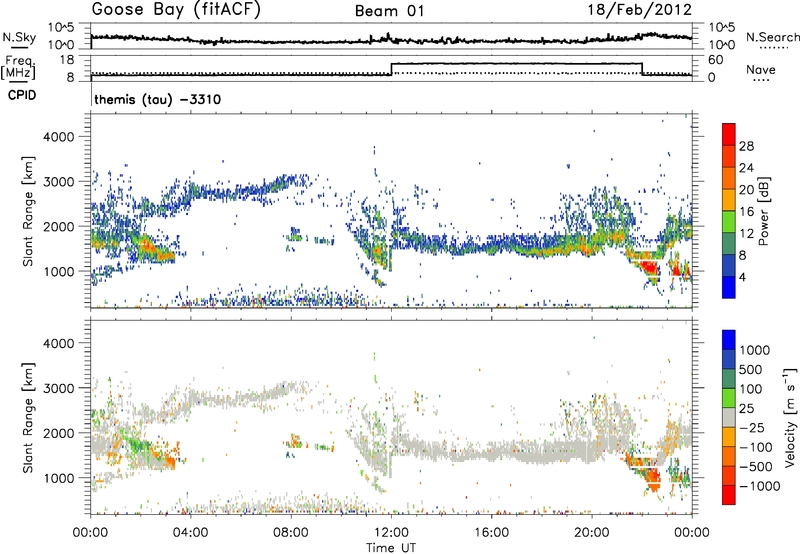Click the "Freq. [MHz]" axis label
Image resolution: width=800 pixels, height=554 pixels.
[x=18, y=68]
